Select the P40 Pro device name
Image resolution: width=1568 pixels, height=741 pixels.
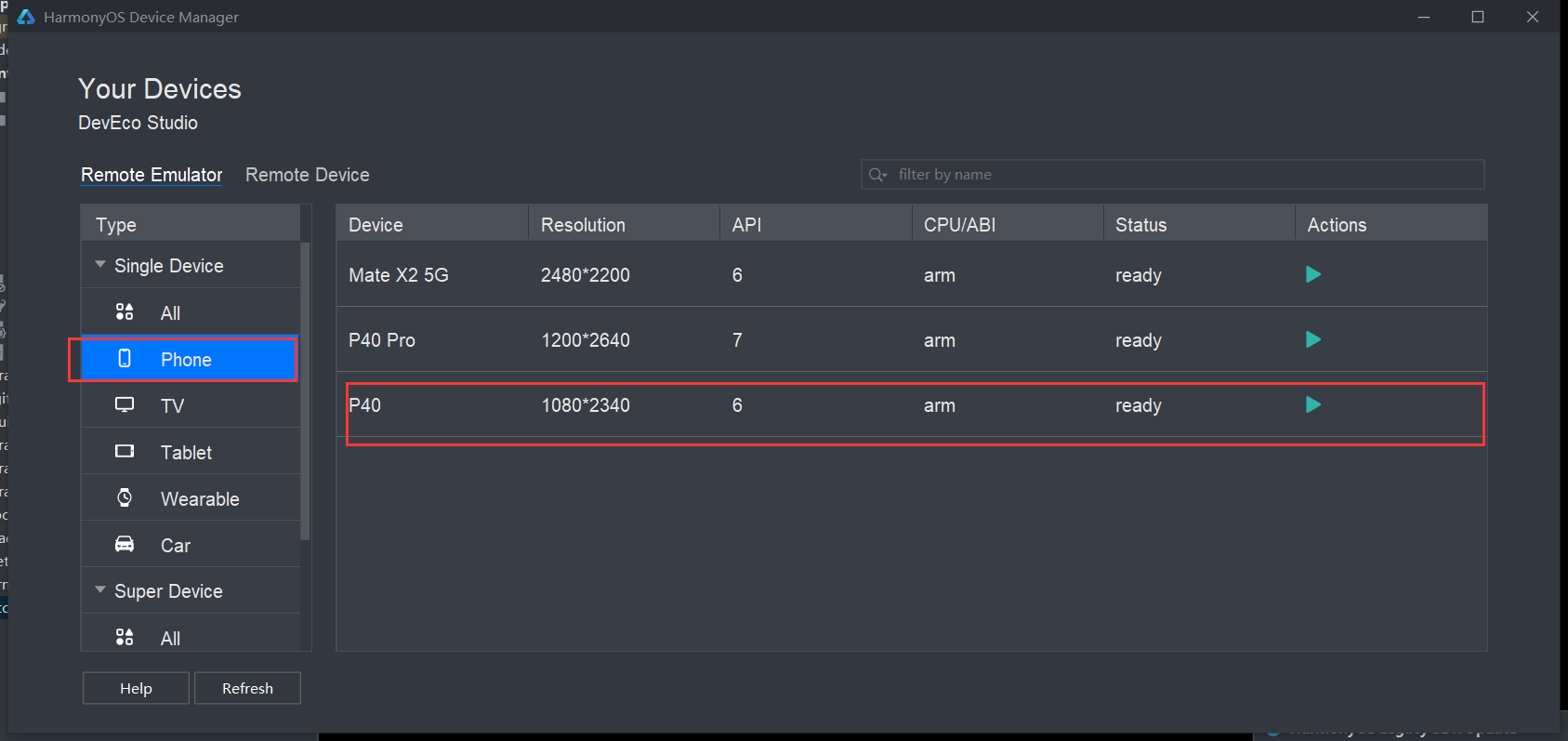pyautogui.click(x=382, y=340)
